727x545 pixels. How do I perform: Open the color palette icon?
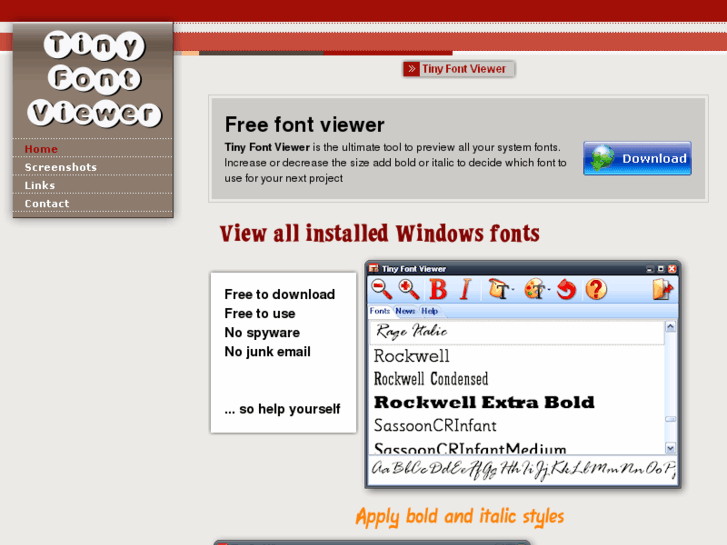pos(536,289)
